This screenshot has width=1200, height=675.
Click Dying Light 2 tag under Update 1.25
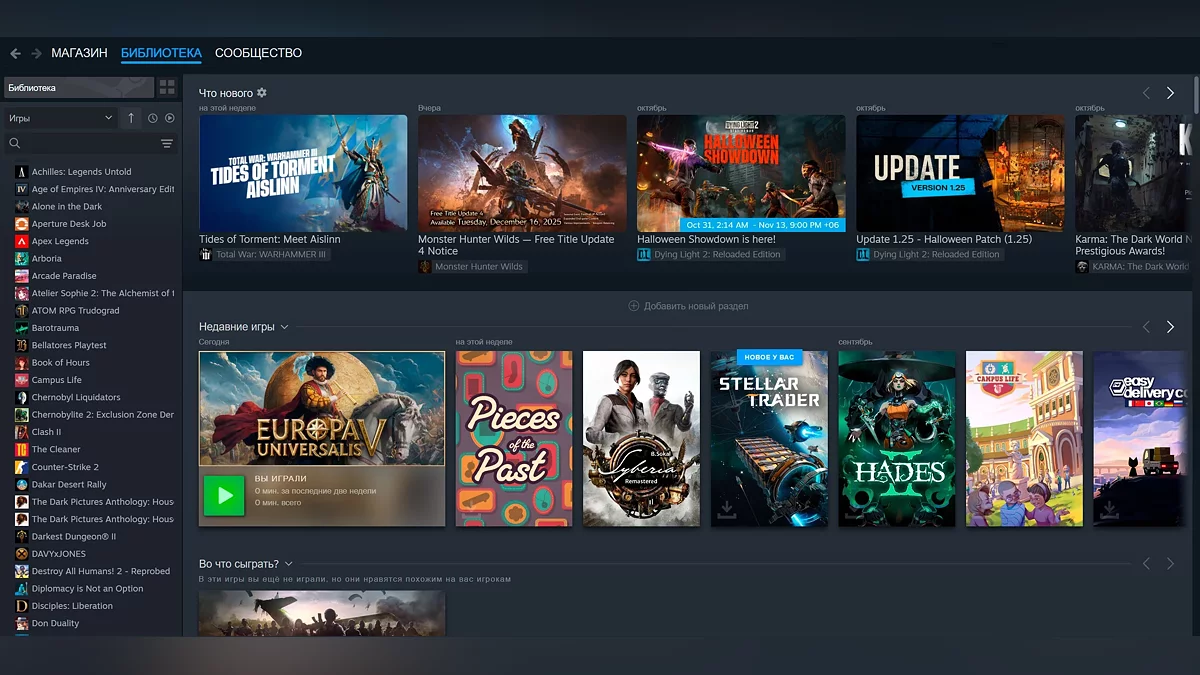pos(929,255)
